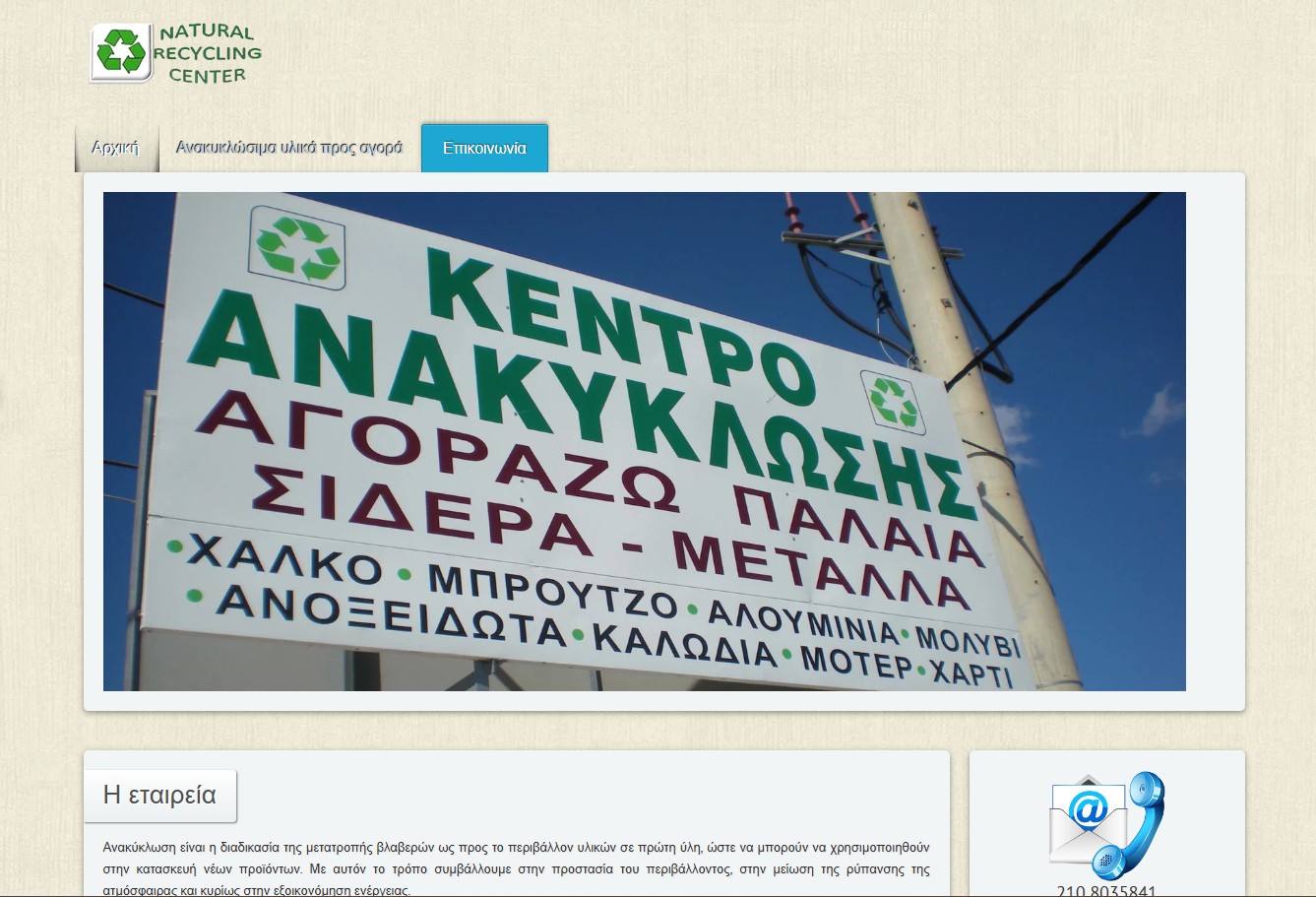Viewport: 1316px width, 897px height.
Task: Click the company description paragraph about Ανακύκλωση
Action: click(x=516, y=868)
